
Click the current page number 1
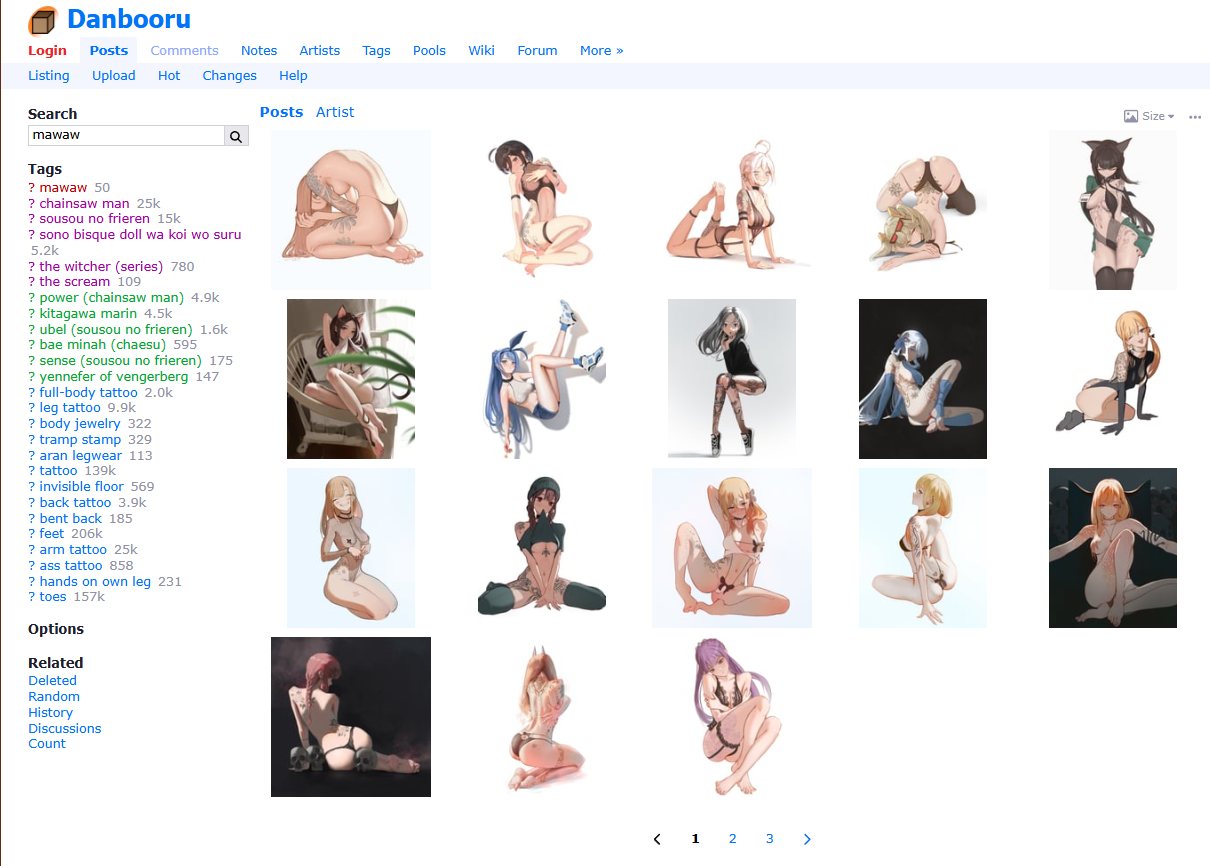pos(696,839)
